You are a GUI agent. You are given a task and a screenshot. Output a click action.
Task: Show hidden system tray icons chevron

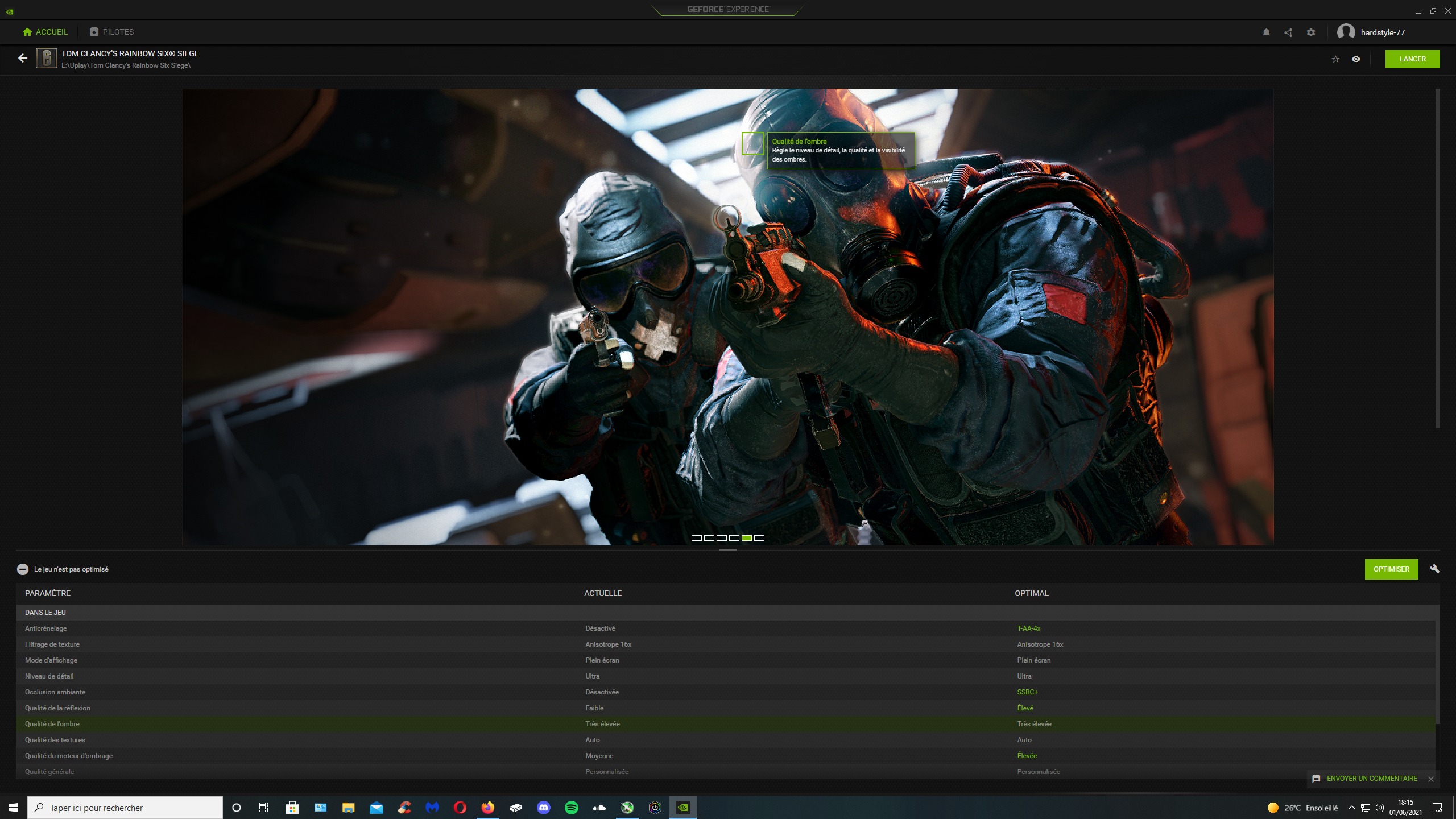tap(1351, 808)
